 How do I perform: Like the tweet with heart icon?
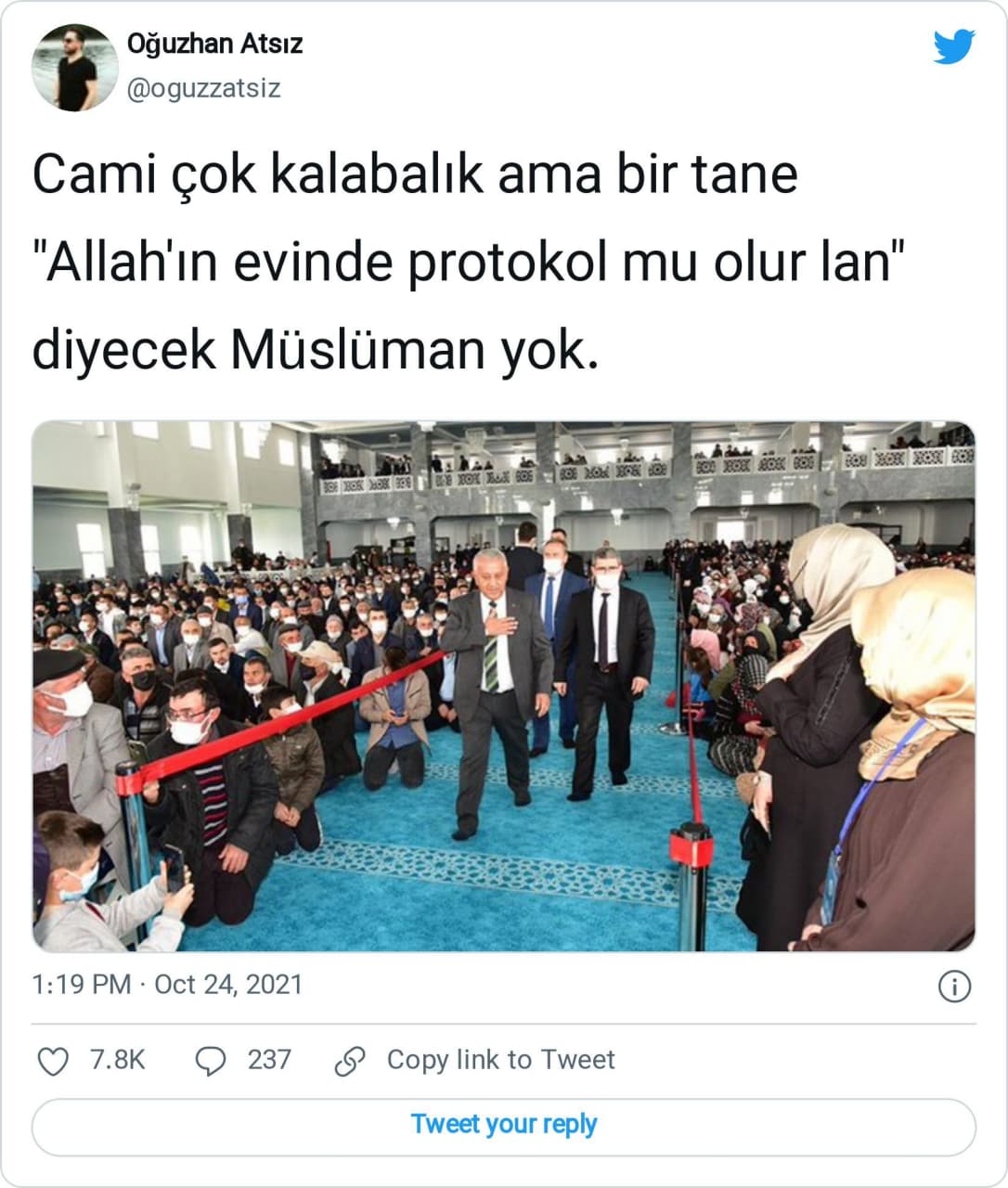point(52,1061)
